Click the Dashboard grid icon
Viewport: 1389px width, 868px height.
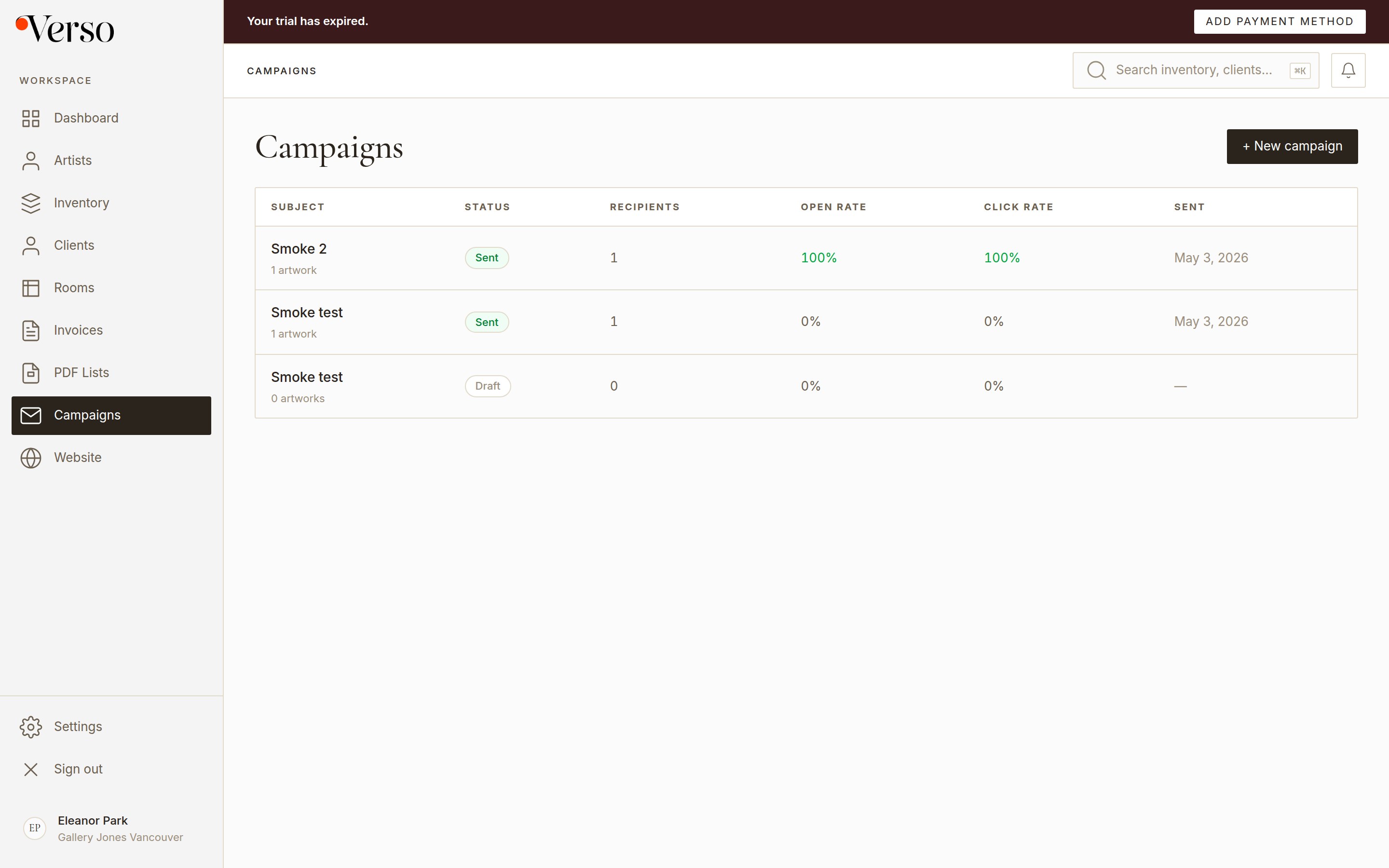(x=30, y=118)
